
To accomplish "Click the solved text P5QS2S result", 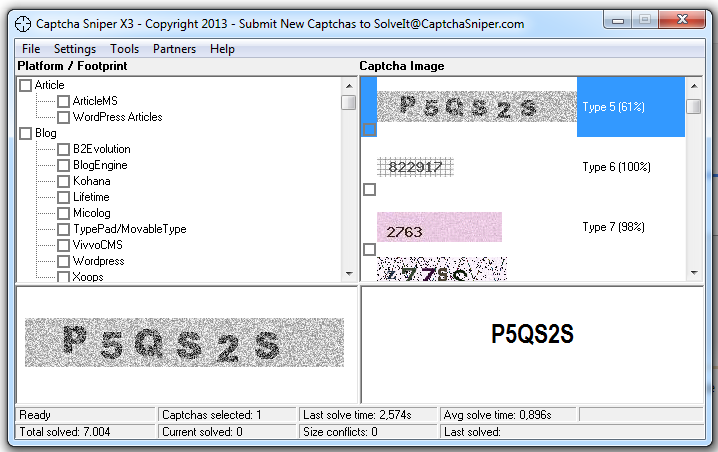I will point(532,334).
